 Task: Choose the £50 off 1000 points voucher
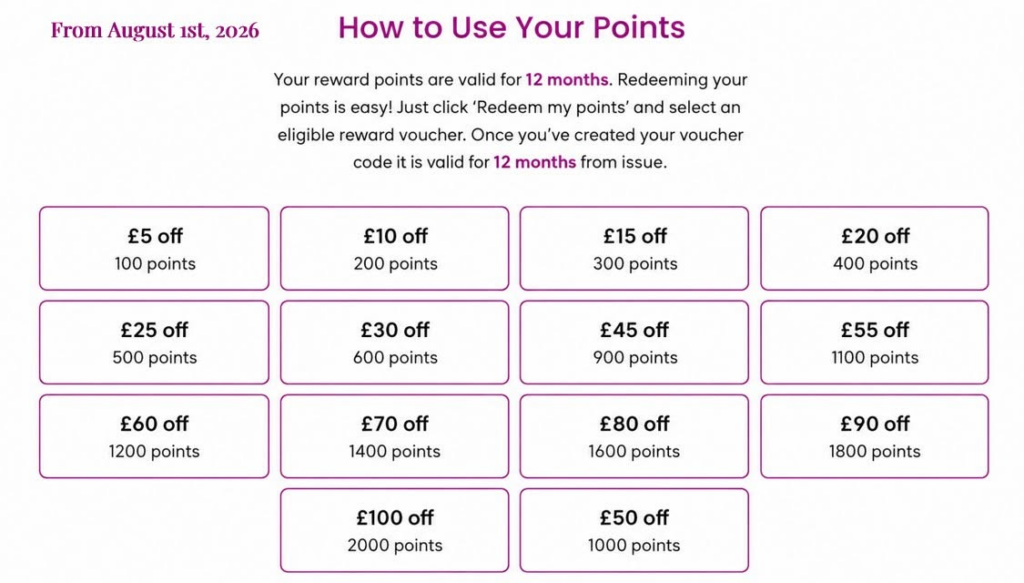[634, 530]
